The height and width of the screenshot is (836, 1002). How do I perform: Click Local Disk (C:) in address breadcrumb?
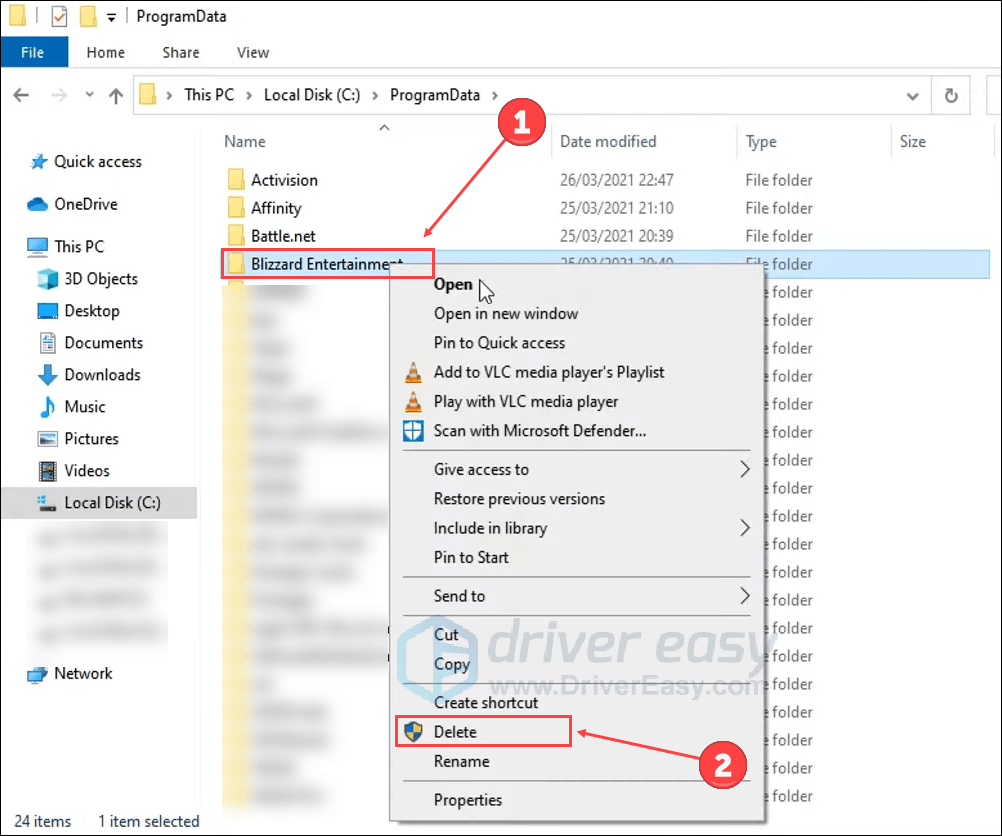coord(312,95)
